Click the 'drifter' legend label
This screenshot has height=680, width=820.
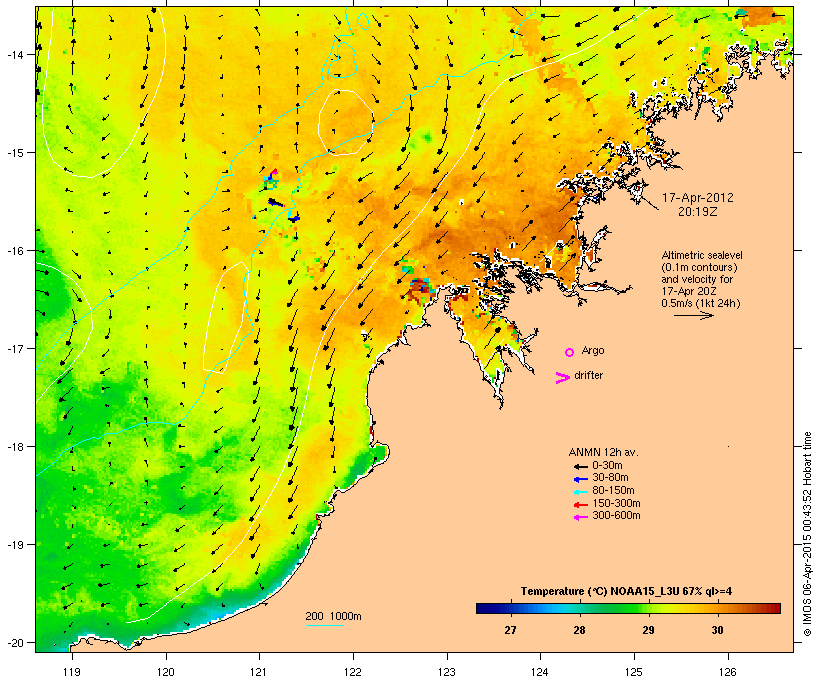point(588,375)
